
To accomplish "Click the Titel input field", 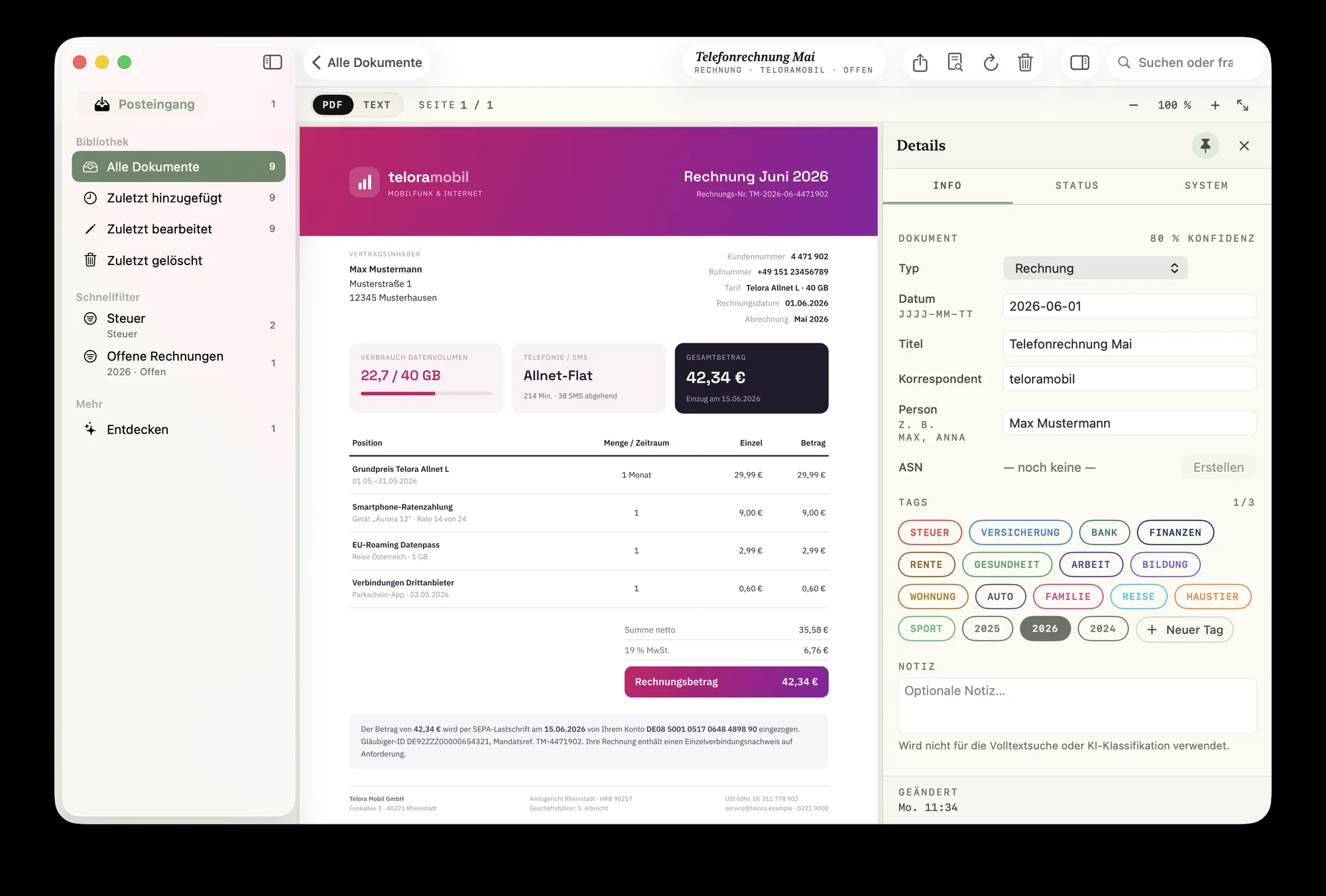I will pyautogui.click(x=1130, y=344).
